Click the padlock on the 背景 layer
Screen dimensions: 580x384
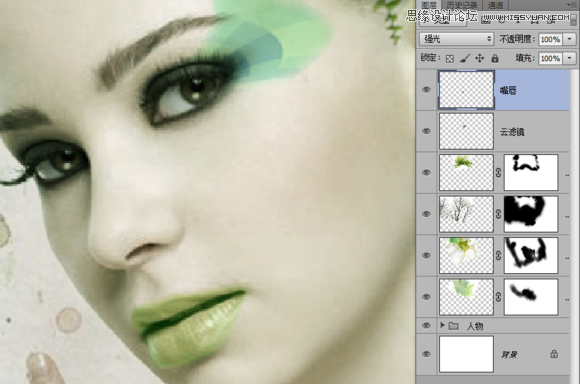pos(554,354)
